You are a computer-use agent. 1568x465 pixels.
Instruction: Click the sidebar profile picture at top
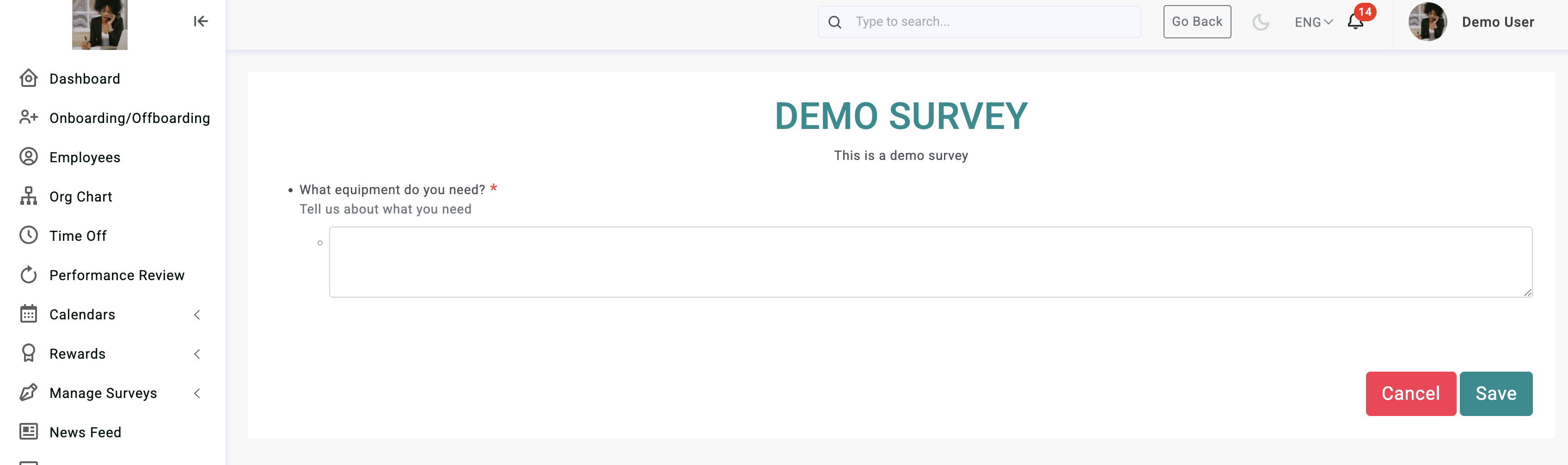pos(100,24)
